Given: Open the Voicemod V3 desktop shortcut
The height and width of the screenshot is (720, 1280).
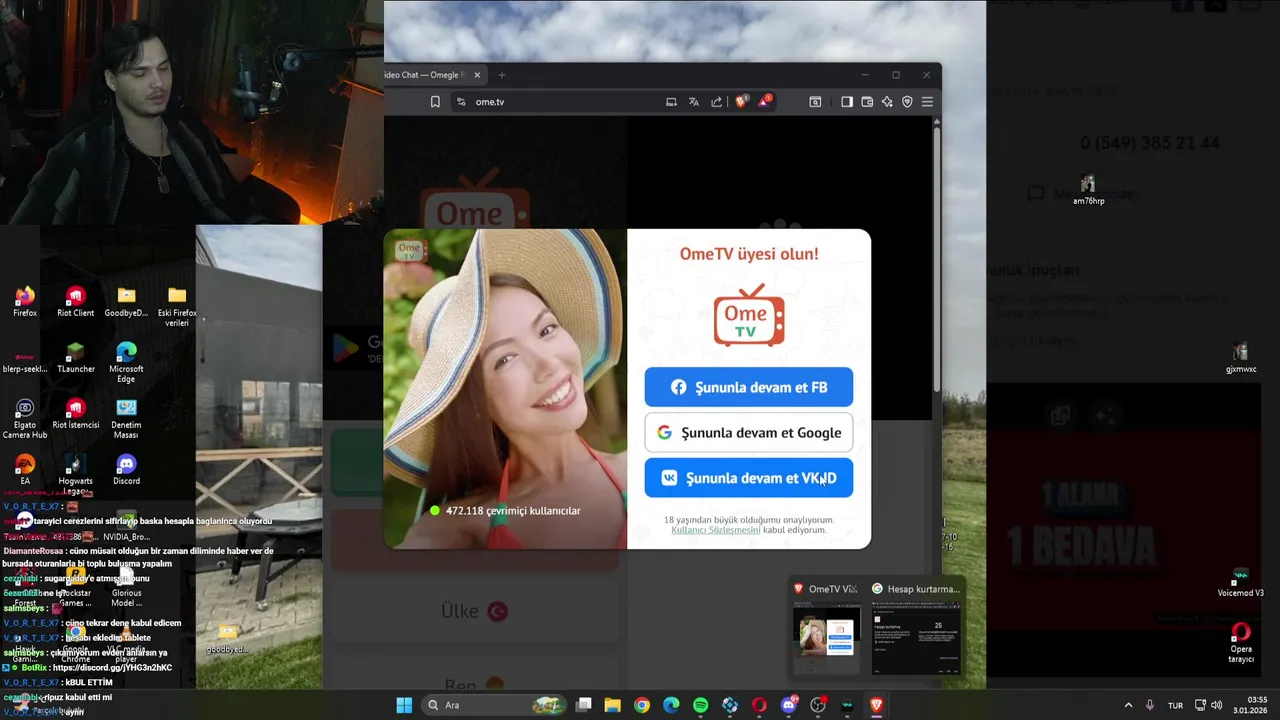Looking at the screenshot, I should click(x=1241, y=582).
